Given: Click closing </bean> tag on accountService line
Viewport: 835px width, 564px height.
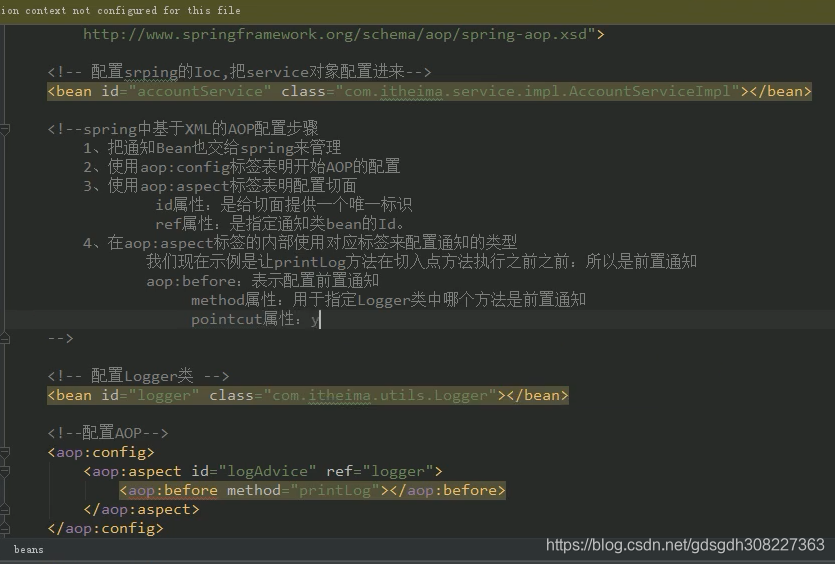Looking at the screenshot, I should [780, 91].
